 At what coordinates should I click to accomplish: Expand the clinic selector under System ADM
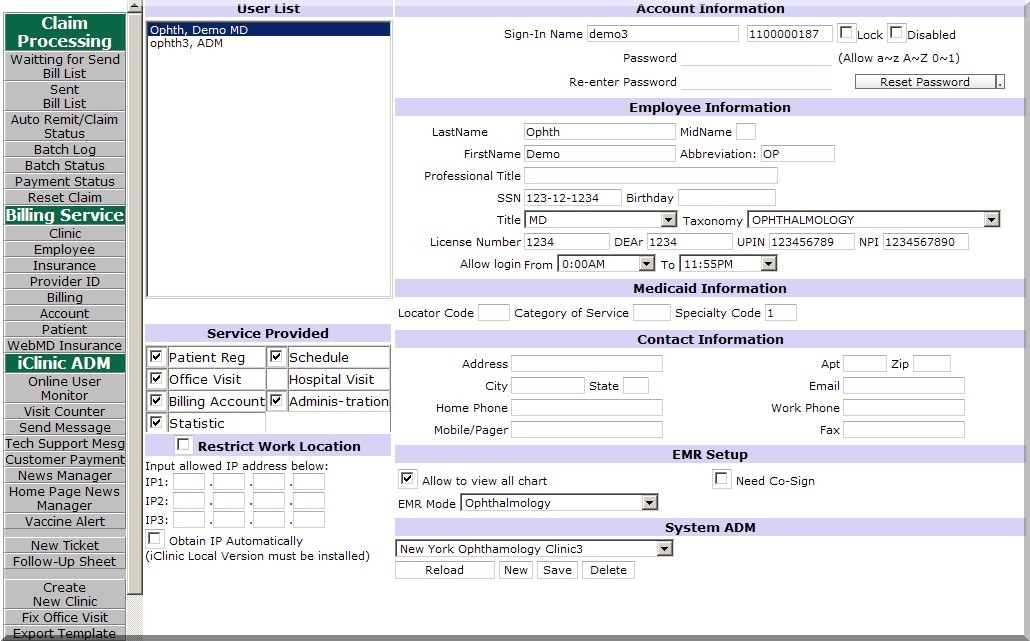click(x=664, y=548)
